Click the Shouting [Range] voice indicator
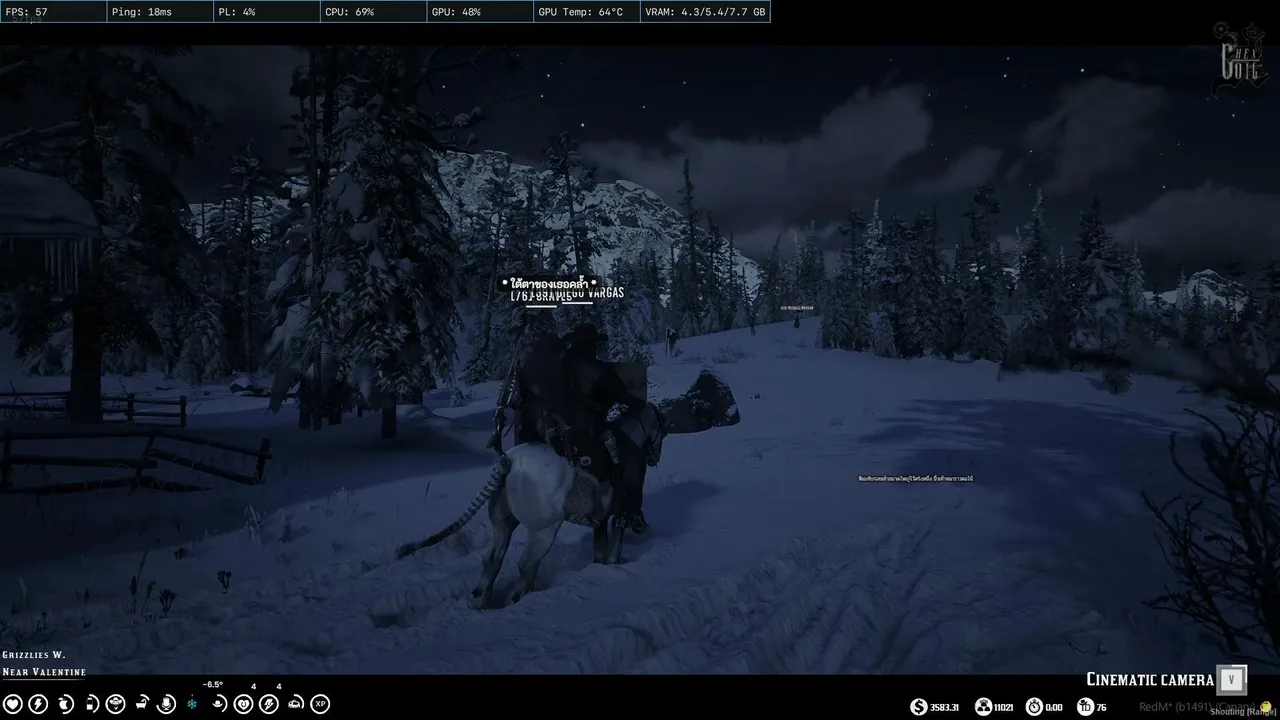This screenshot has width=1280, height=720. [x=1244, y=712]
